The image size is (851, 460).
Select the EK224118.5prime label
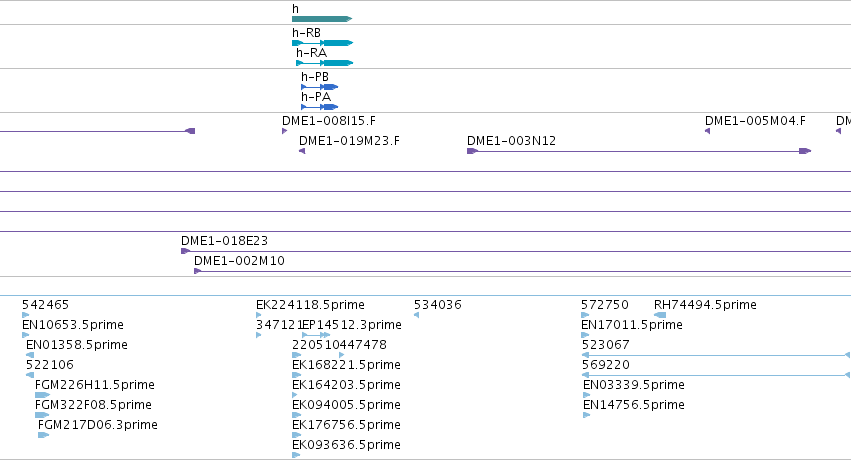(x=310, y=304)
